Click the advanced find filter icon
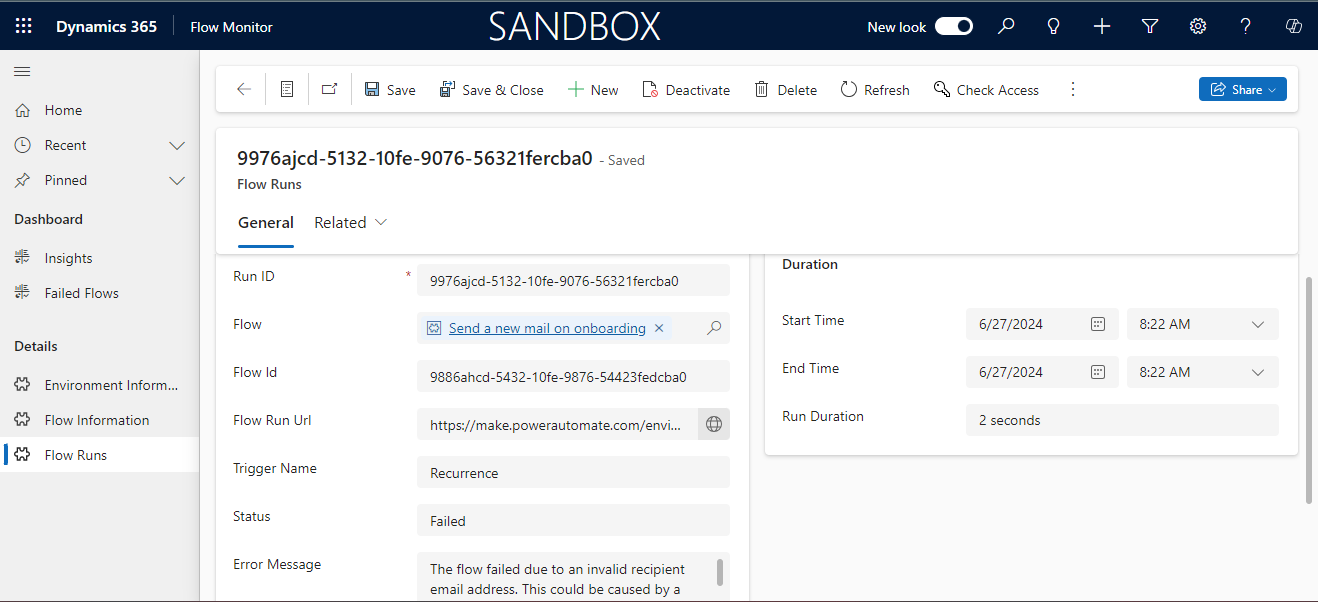This screenshot has width=1318, height=602. click(1150, 27)
